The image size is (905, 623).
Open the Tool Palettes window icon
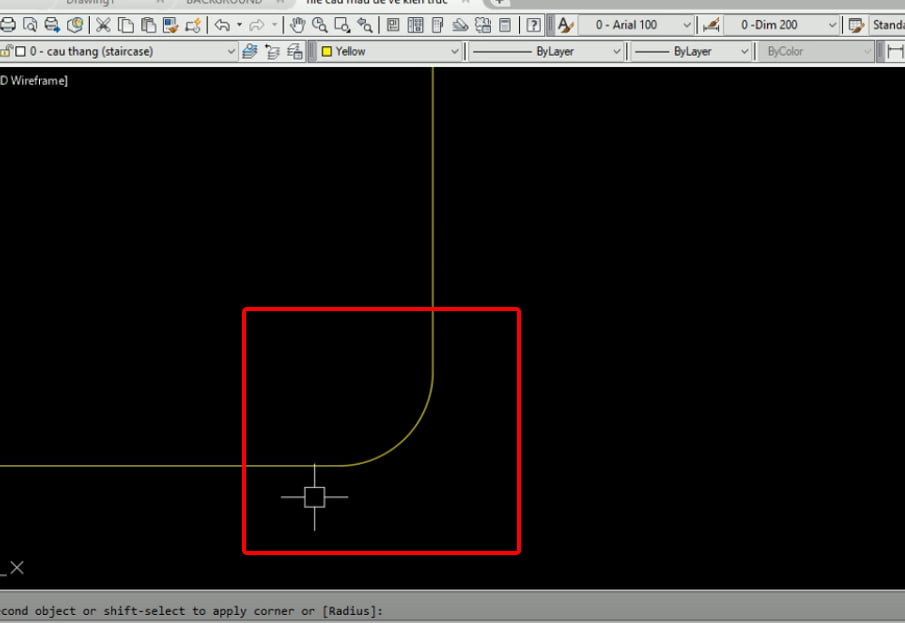tap(437, 25)
